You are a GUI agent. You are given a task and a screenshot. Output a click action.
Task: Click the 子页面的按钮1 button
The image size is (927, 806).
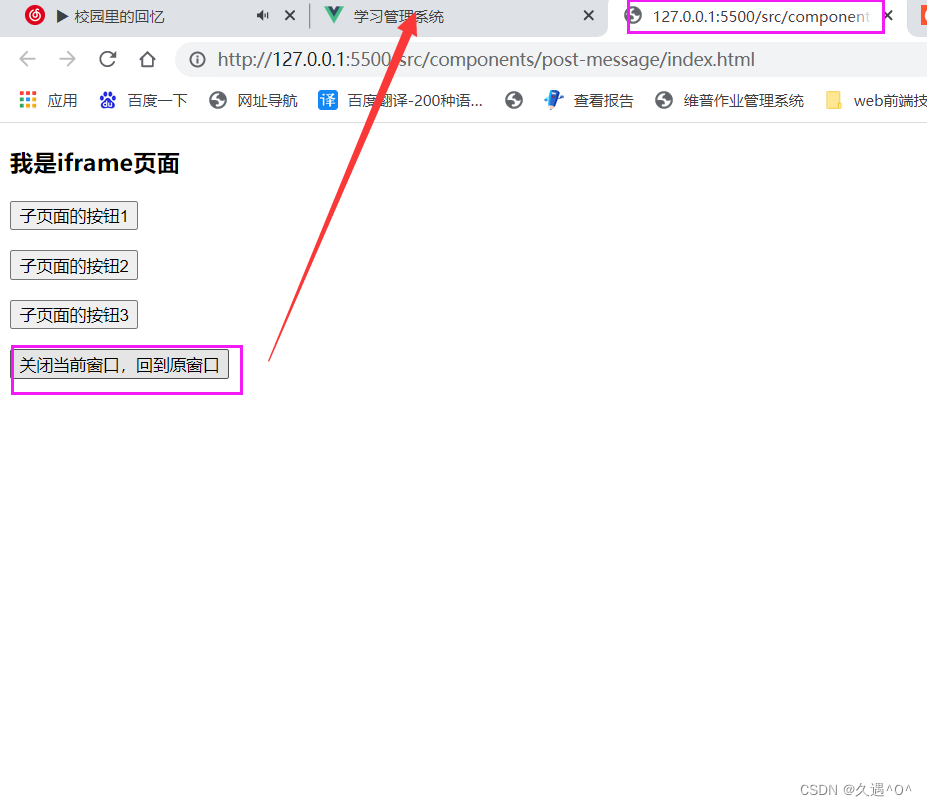[x=73, y=215]
